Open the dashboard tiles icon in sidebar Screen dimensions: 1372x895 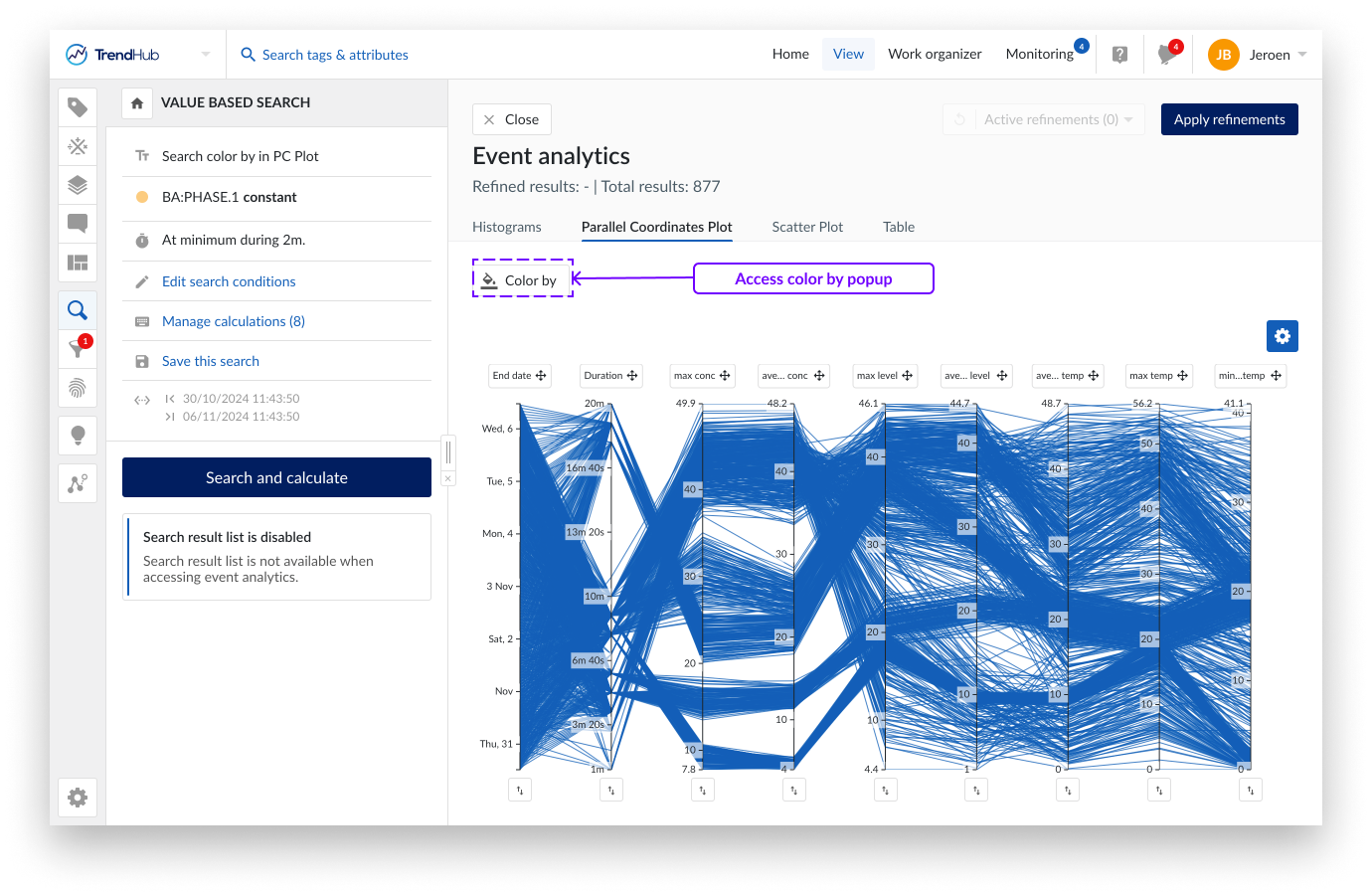tap(78, 263)
